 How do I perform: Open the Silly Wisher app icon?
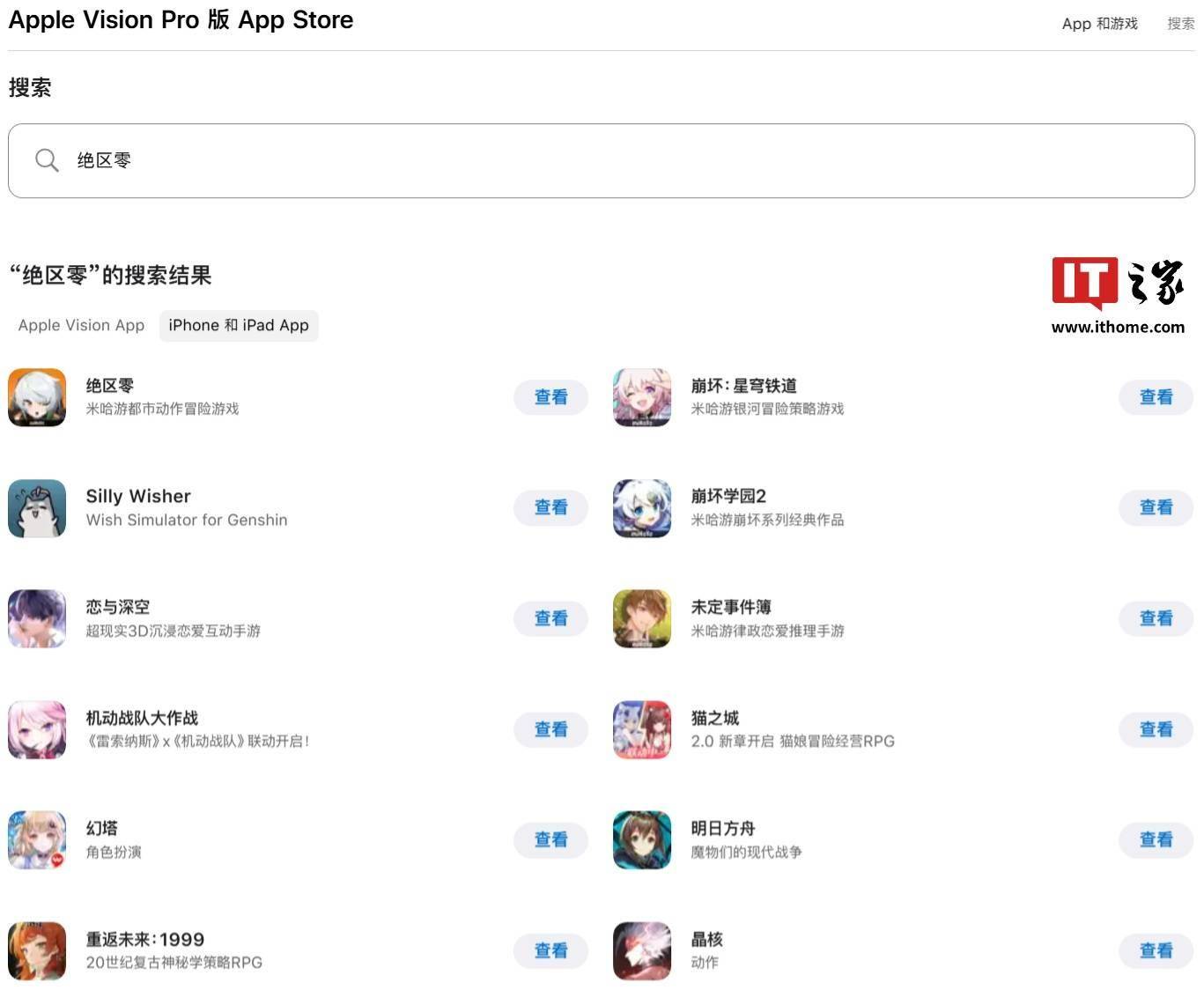[x=37, y=508]
